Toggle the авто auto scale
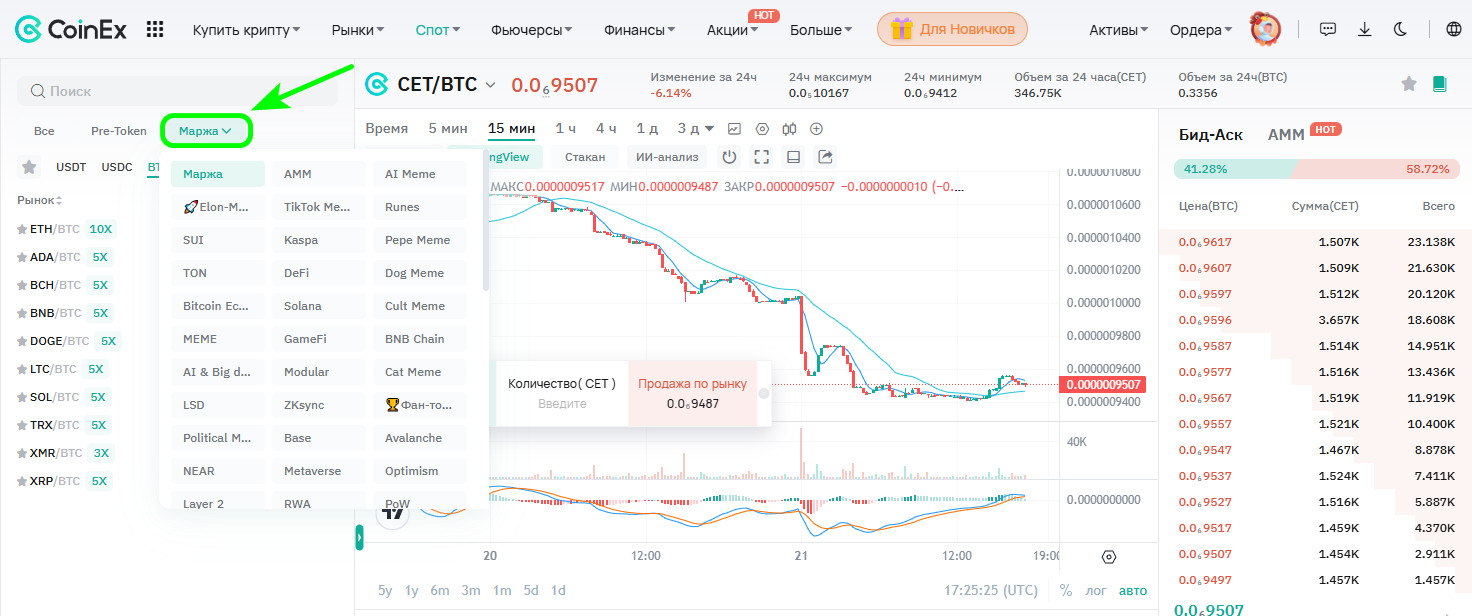This screenshot has width=1472, height=616. click(x=1133, y=590)
